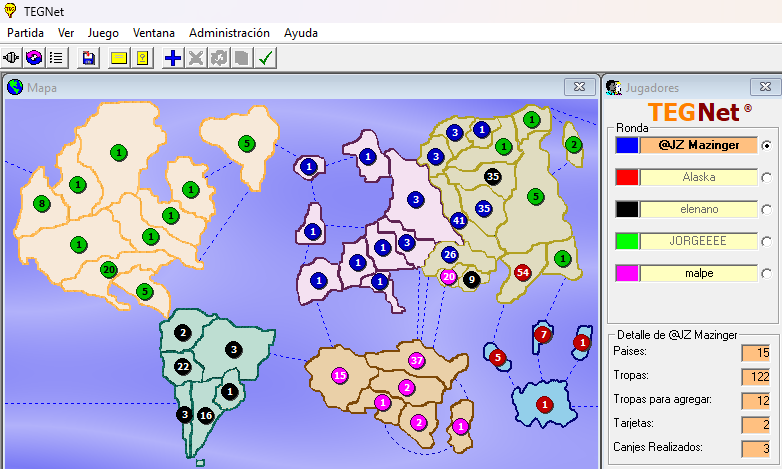Click the Paises value field showing 15
The width and height of the screenshot is (782, 469).
click(756, 353)
